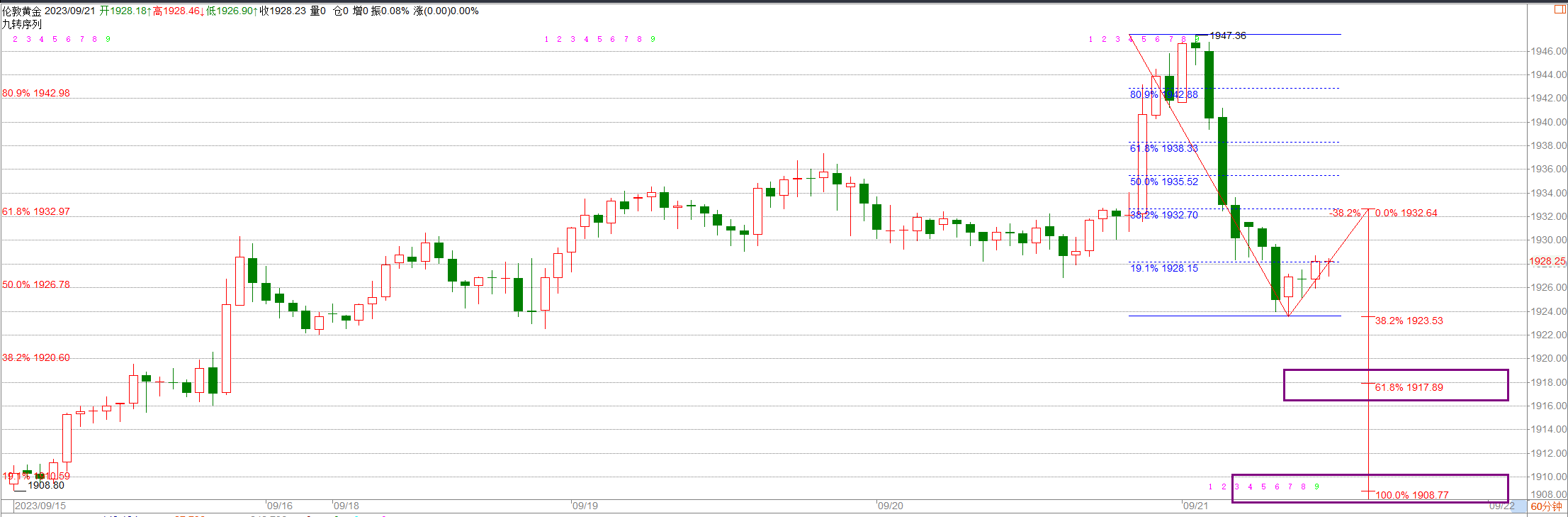This screenshot has width=1568, height=517.
Task: Click the 1928.25 current price axis tag
Action: click(1547, 262)
